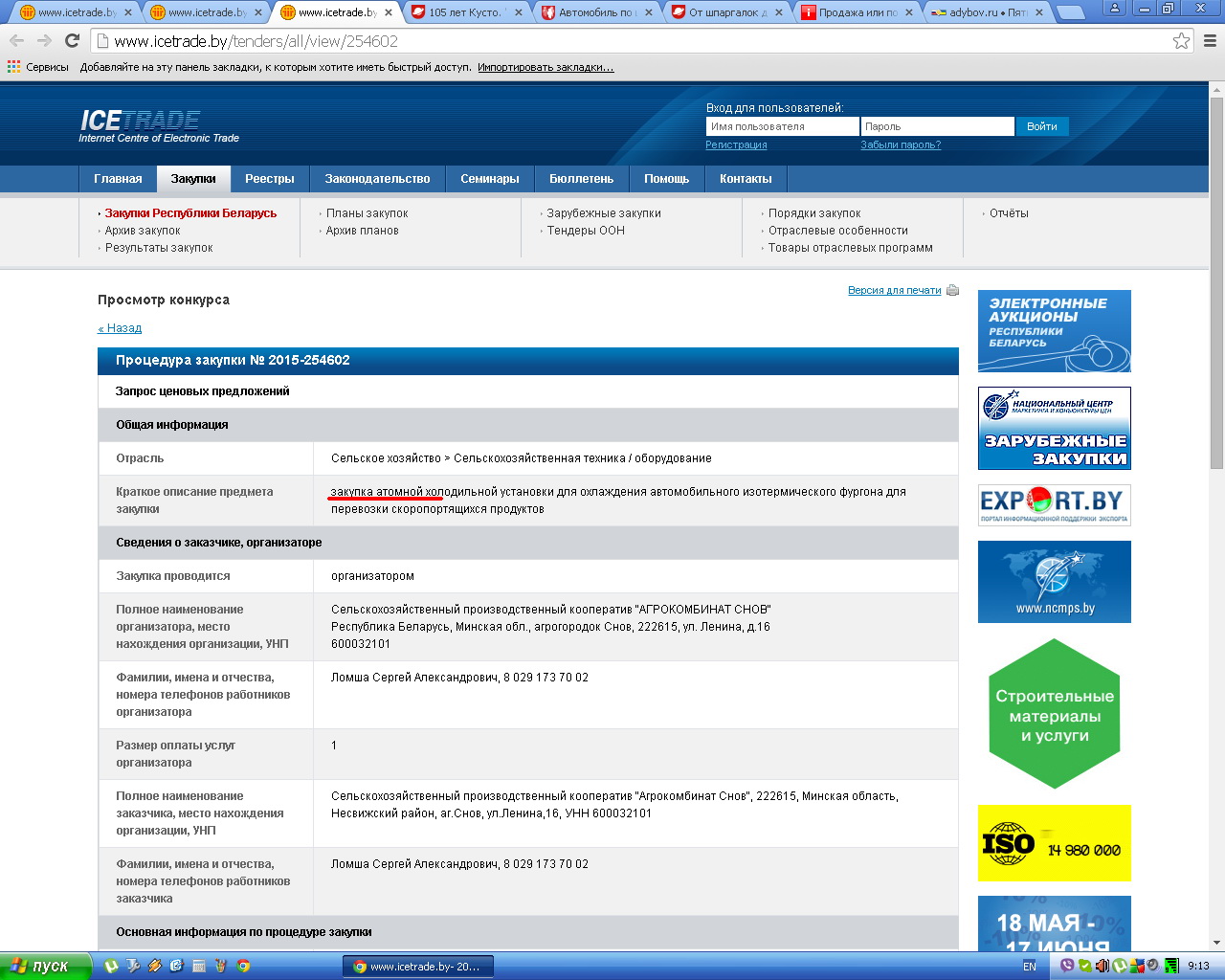Follow the « Назад link
The height and width of the screenshot is (980, 1225).
(120, 328)
